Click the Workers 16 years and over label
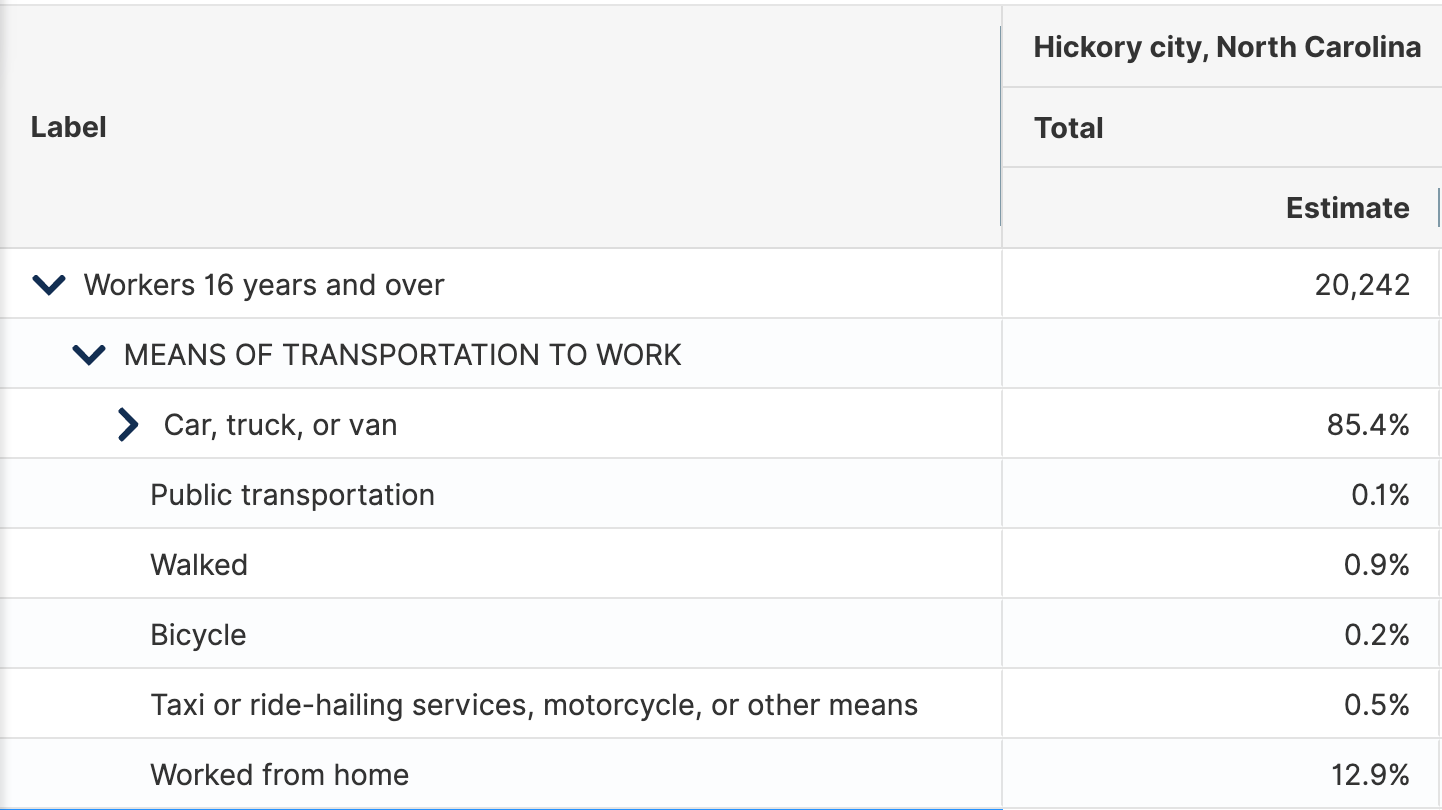Image resolution: width=1442 pixels, height=810 pixels. (264, 285)
